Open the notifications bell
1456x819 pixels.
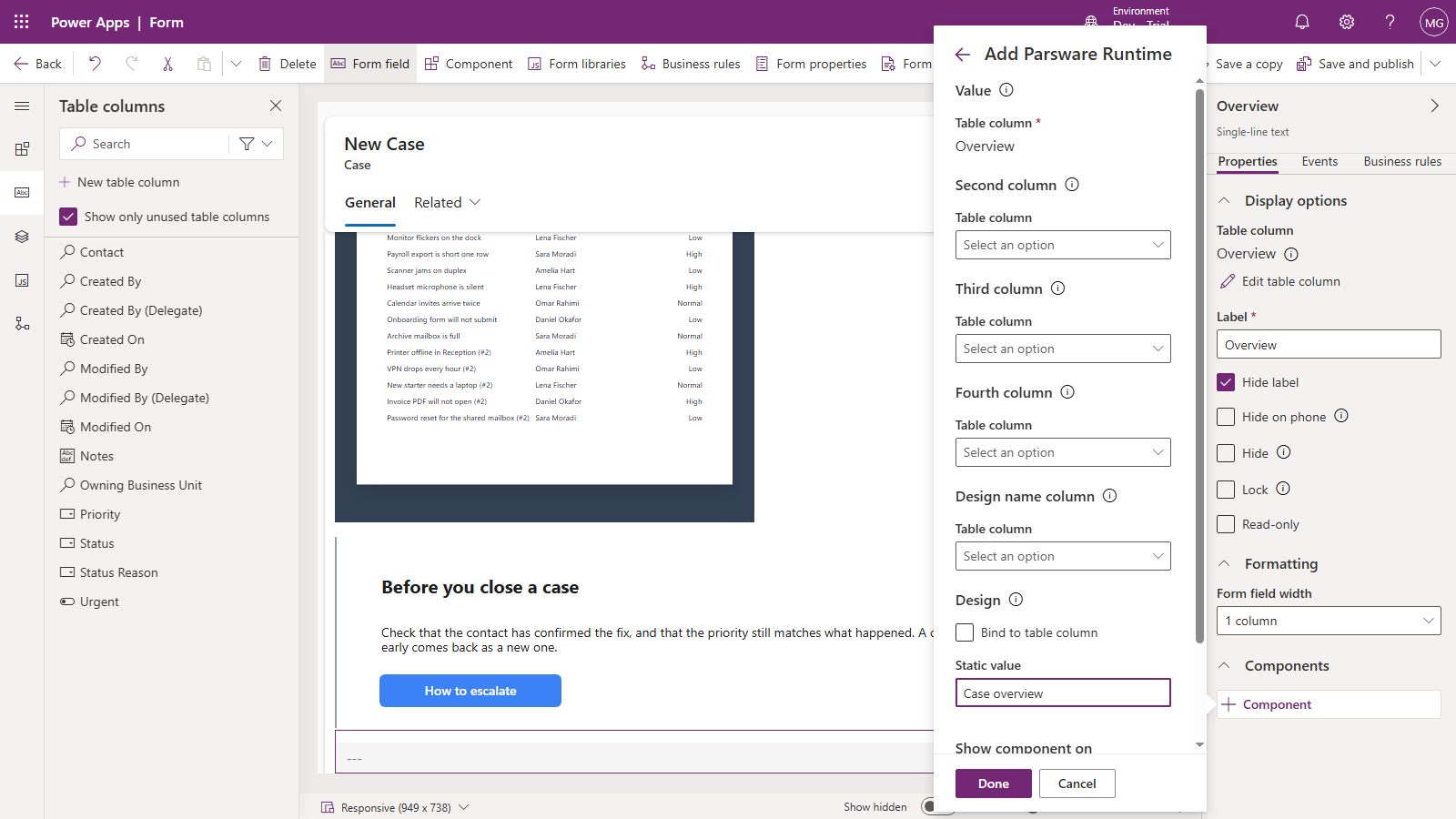1302,22
